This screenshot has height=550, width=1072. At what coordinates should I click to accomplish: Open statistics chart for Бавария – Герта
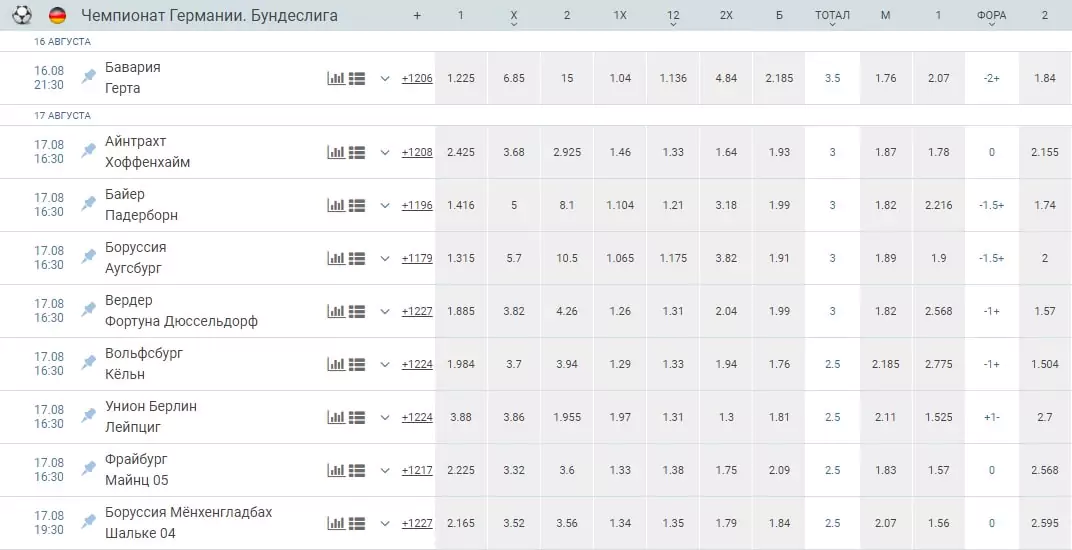(336, 78)
